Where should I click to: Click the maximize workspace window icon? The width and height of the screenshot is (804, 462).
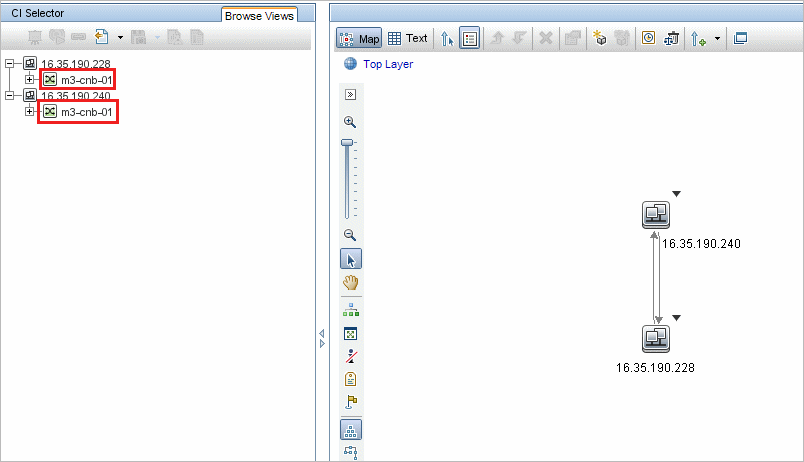740,38
